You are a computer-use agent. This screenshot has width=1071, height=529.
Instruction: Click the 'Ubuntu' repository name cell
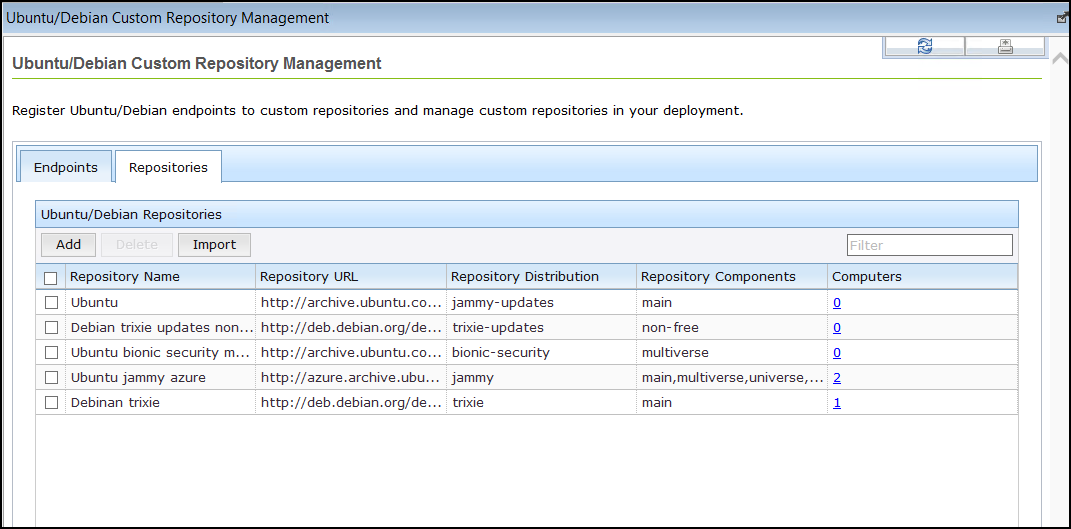tap(161, 302)
